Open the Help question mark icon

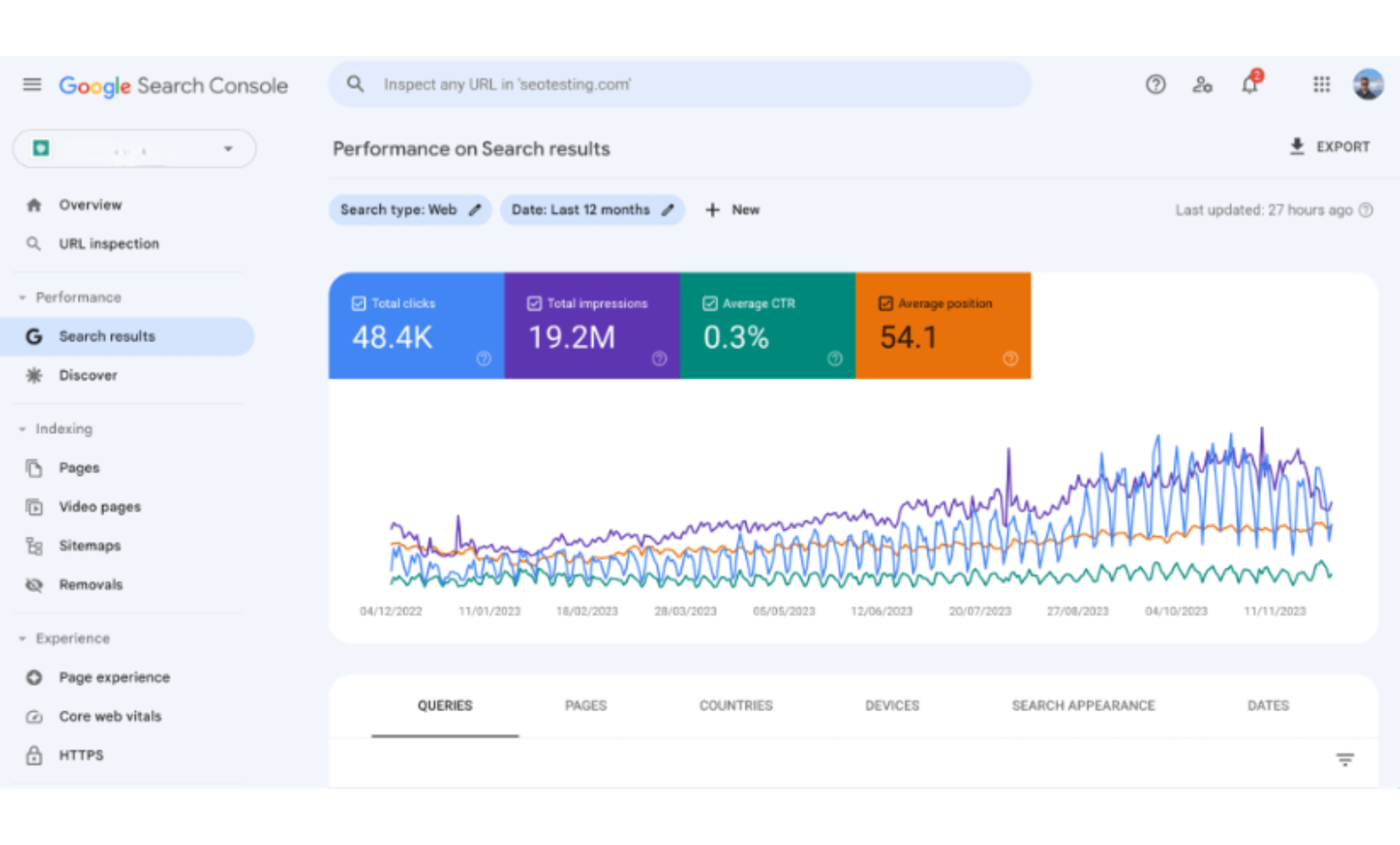point(1156,84)
